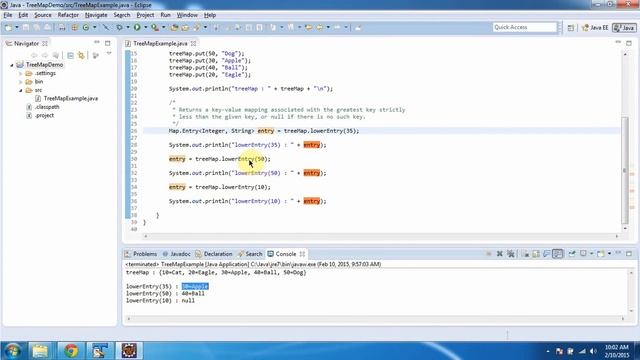
Task: Click the Clear Console icon
Action: [x=526, y=254]
